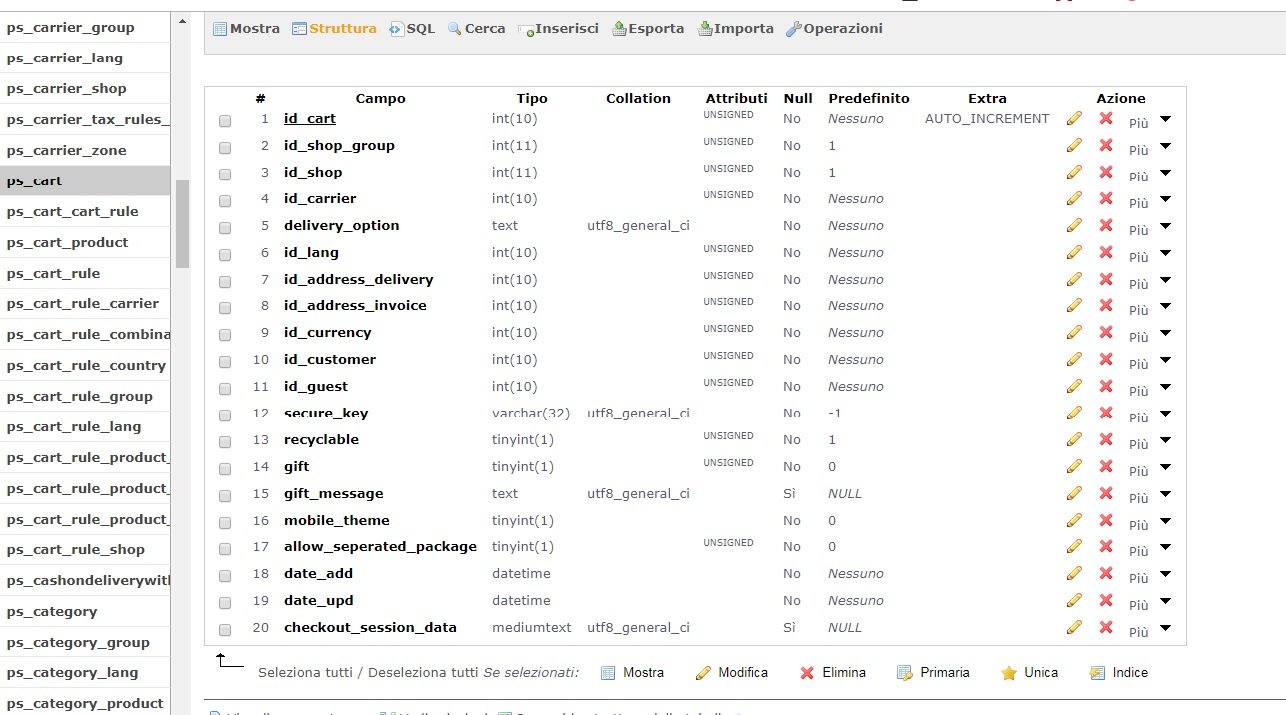Screen dimensions: 1286x715
Task: Check the gift_message row checkbox
Action: [225, 495]
